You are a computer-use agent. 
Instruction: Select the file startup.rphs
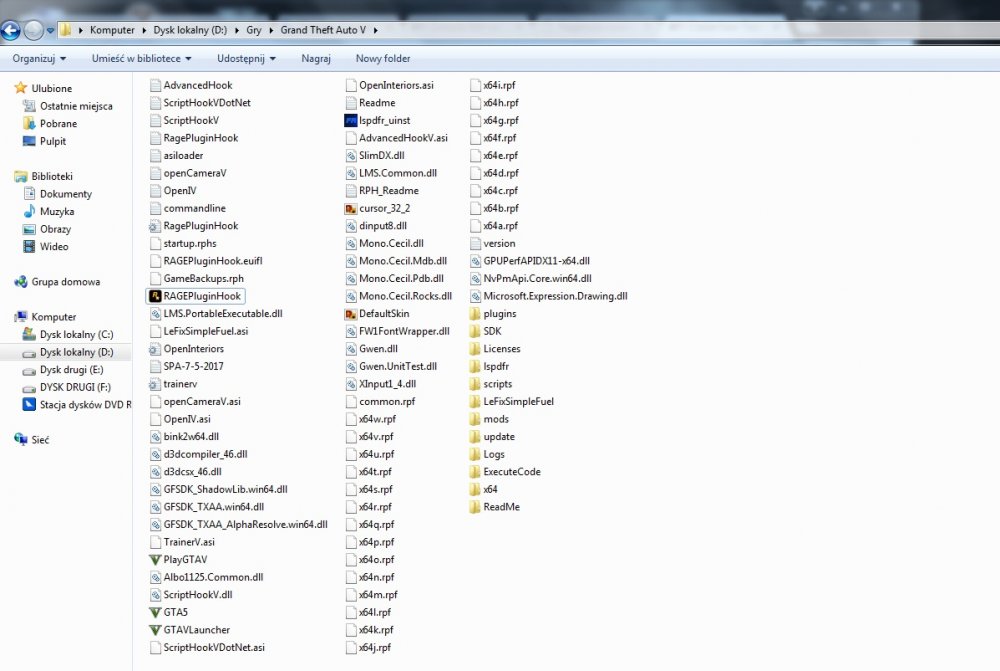point(190,244)
